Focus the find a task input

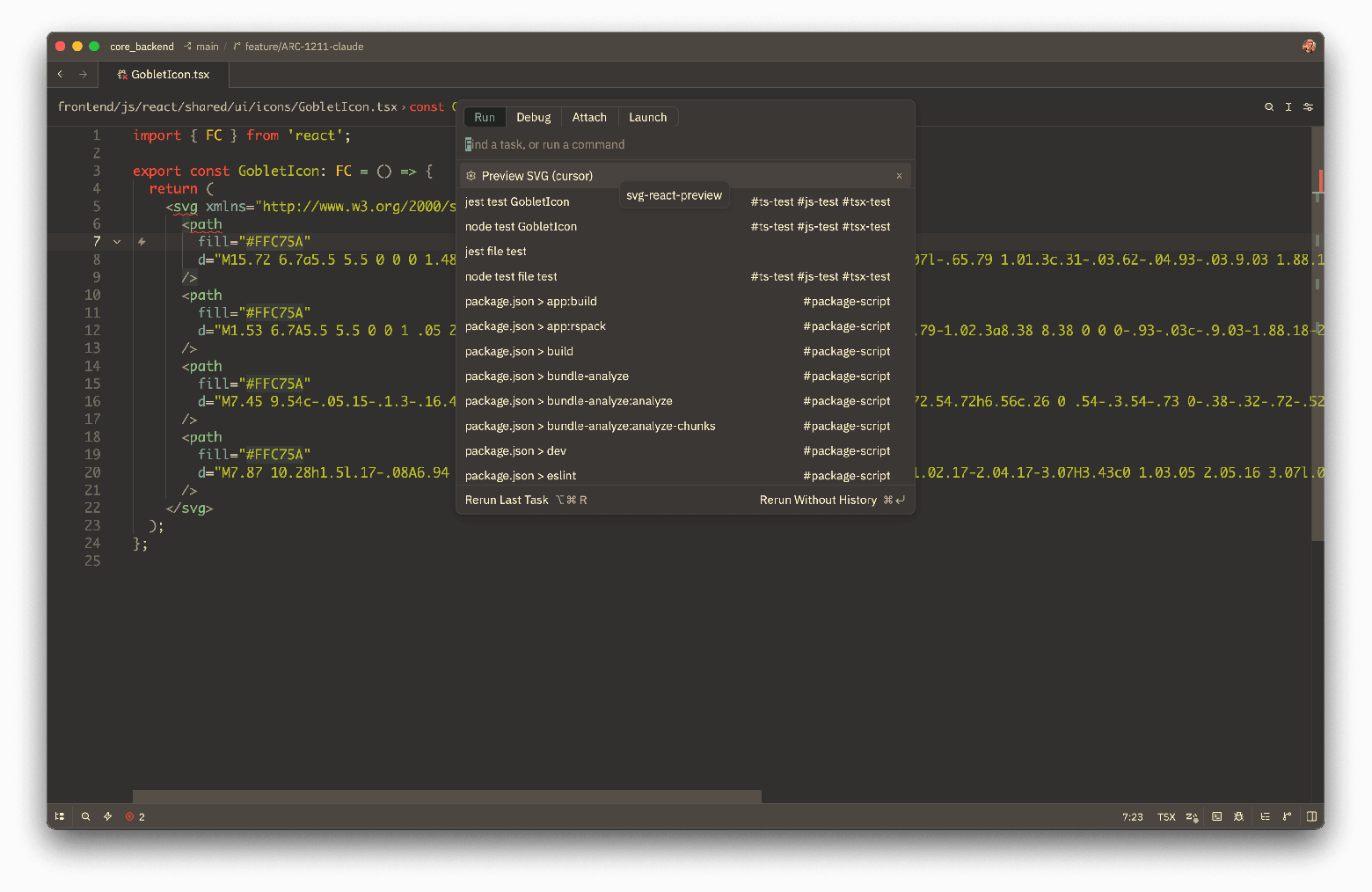click(685, 144)
